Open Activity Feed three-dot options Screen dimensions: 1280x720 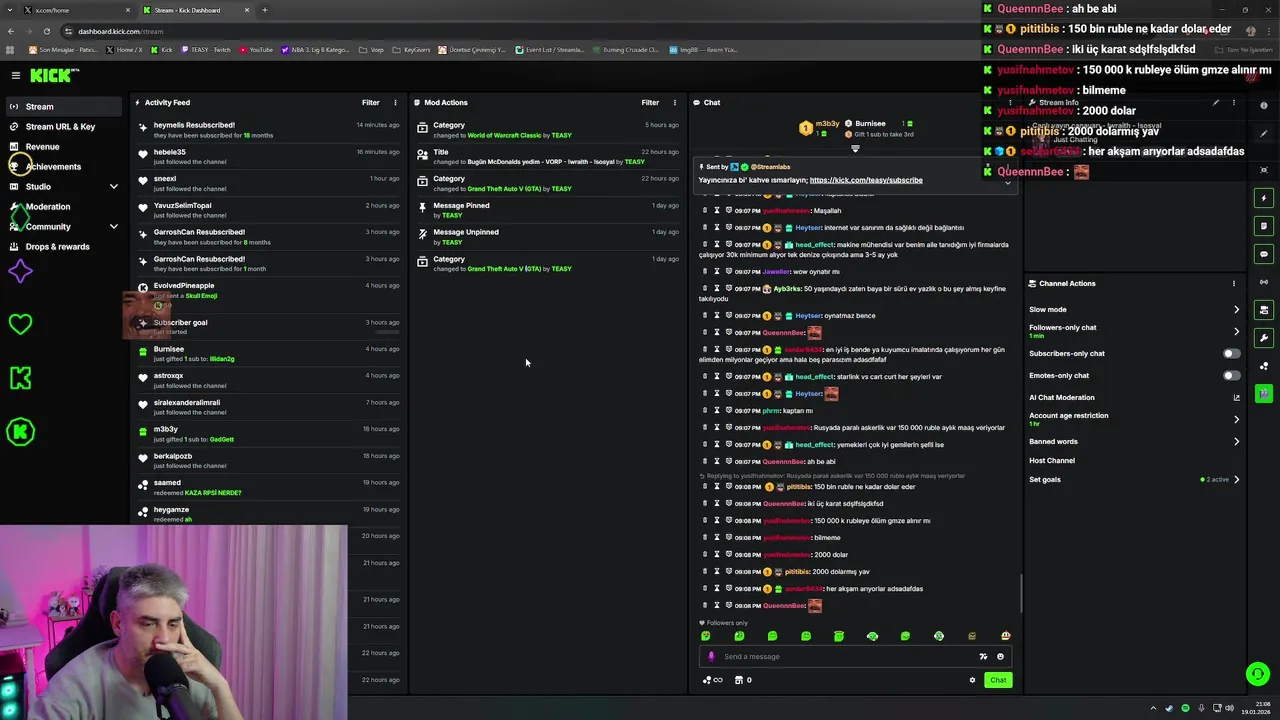(x=395, y=102)
